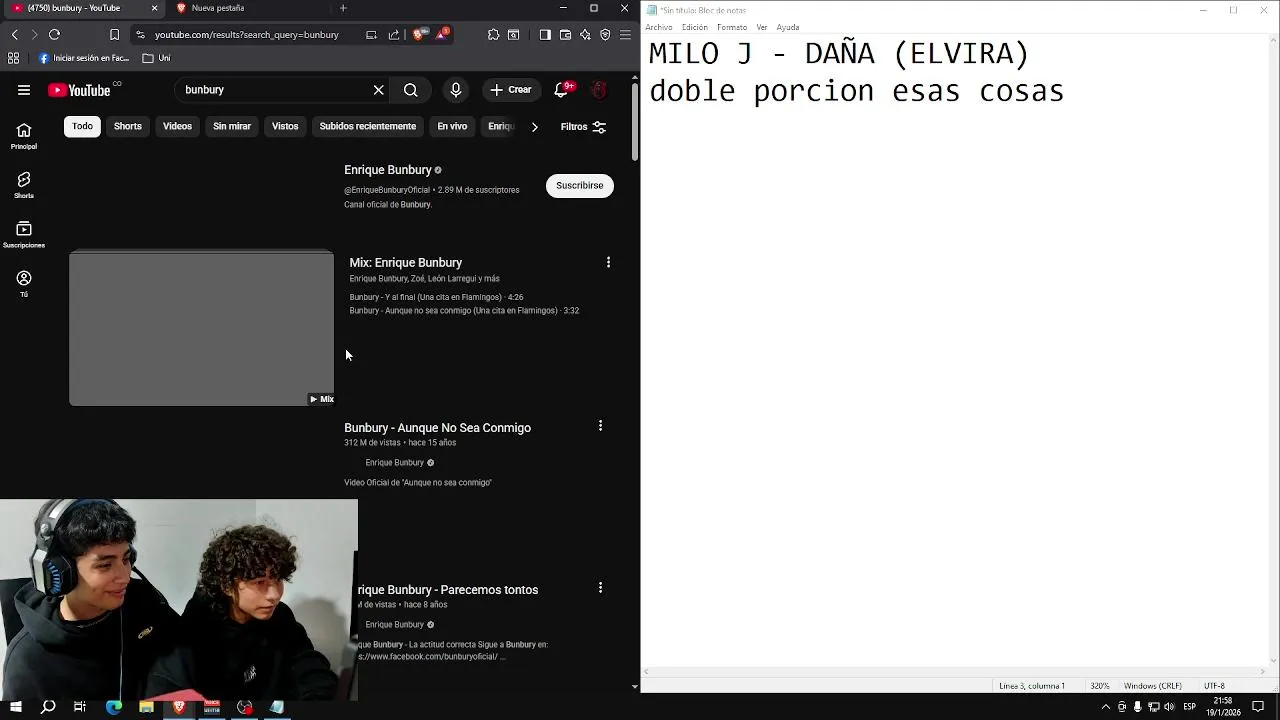Bookmark this page in Brave
Viewport: 1280px width, 720px height.
114,34
